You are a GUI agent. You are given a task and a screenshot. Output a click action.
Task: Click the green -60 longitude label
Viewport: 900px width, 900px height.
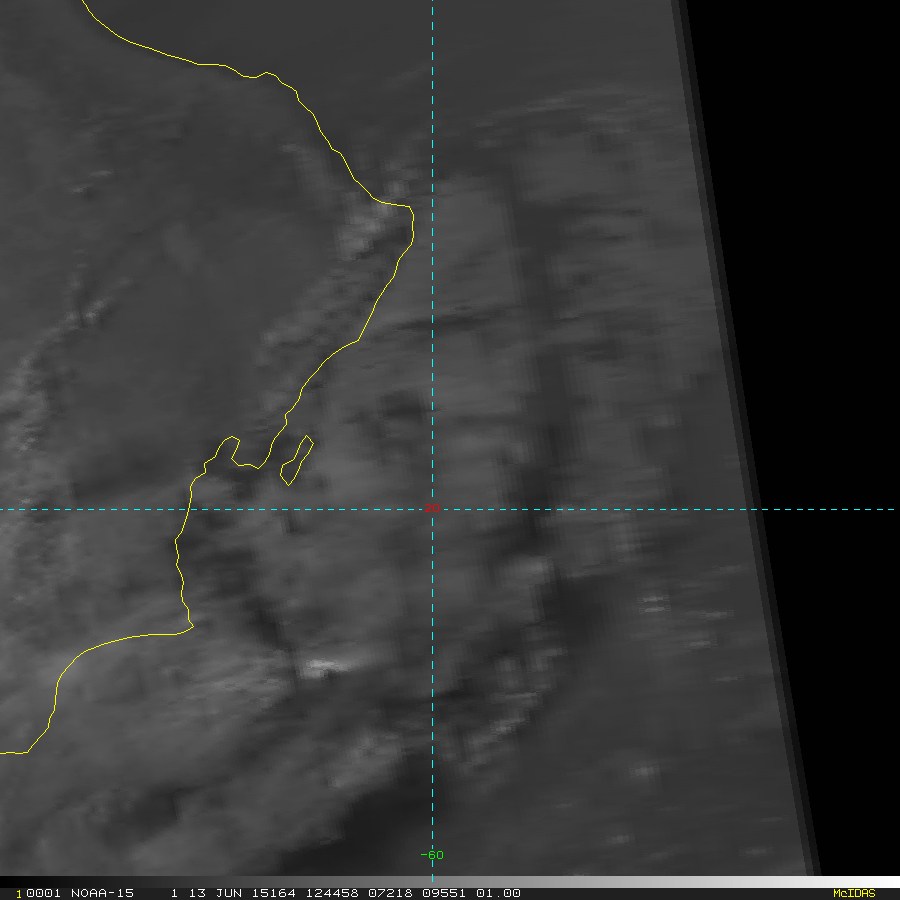(x=432, y=855)
